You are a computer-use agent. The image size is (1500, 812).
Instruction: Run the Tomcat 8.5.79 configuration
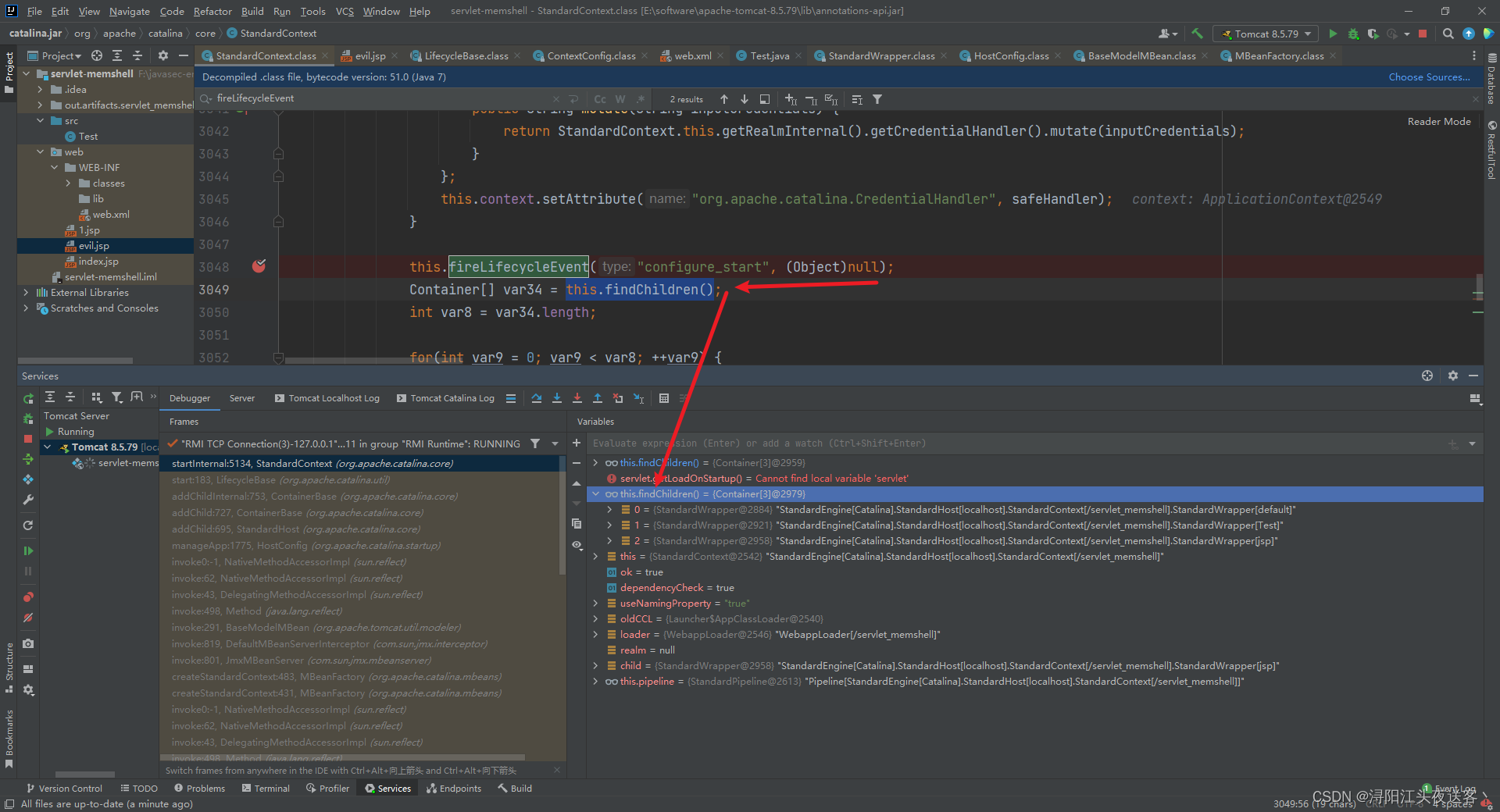click(1333, 34)
